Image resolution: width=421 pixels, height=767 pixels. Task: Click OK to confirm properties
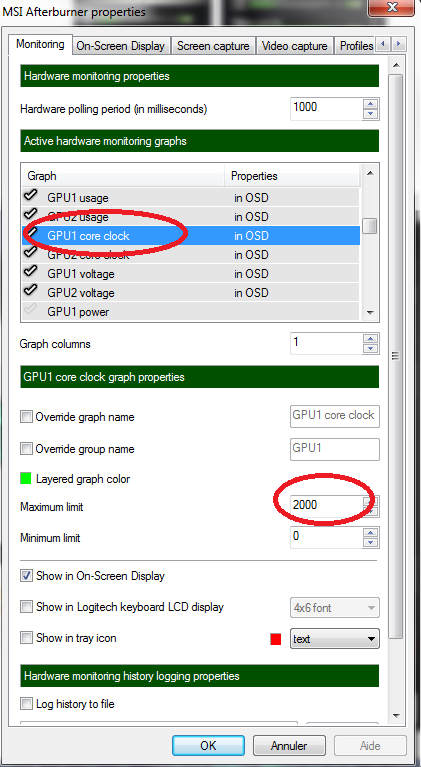pos(208,745)
